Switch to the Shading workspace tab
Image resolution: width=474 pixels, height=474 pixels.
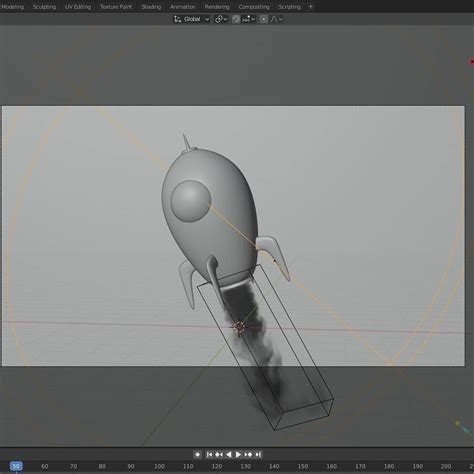pyautogui.click(x=151, y=7)
